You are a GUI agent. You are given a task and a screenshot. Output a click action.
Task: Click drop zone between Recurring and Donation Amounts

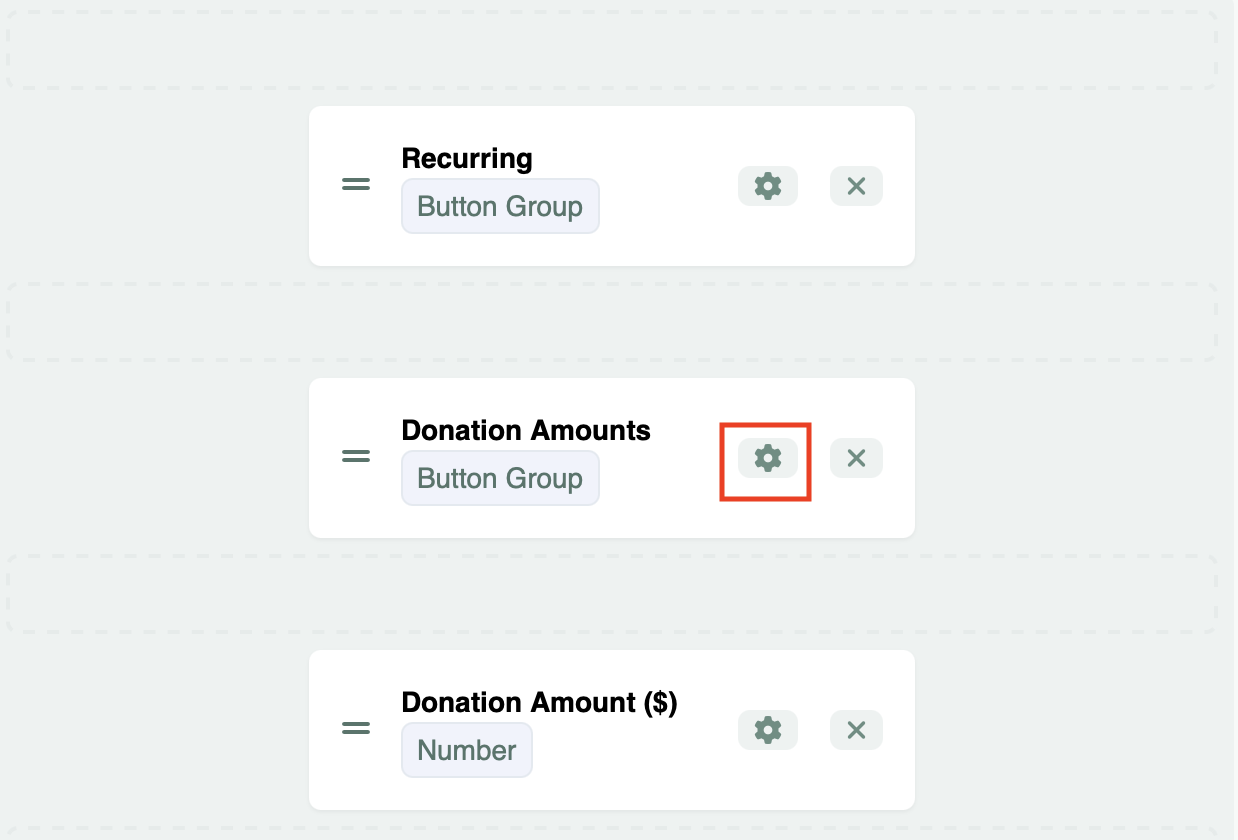pyautogui.click(x=612, y=322)
